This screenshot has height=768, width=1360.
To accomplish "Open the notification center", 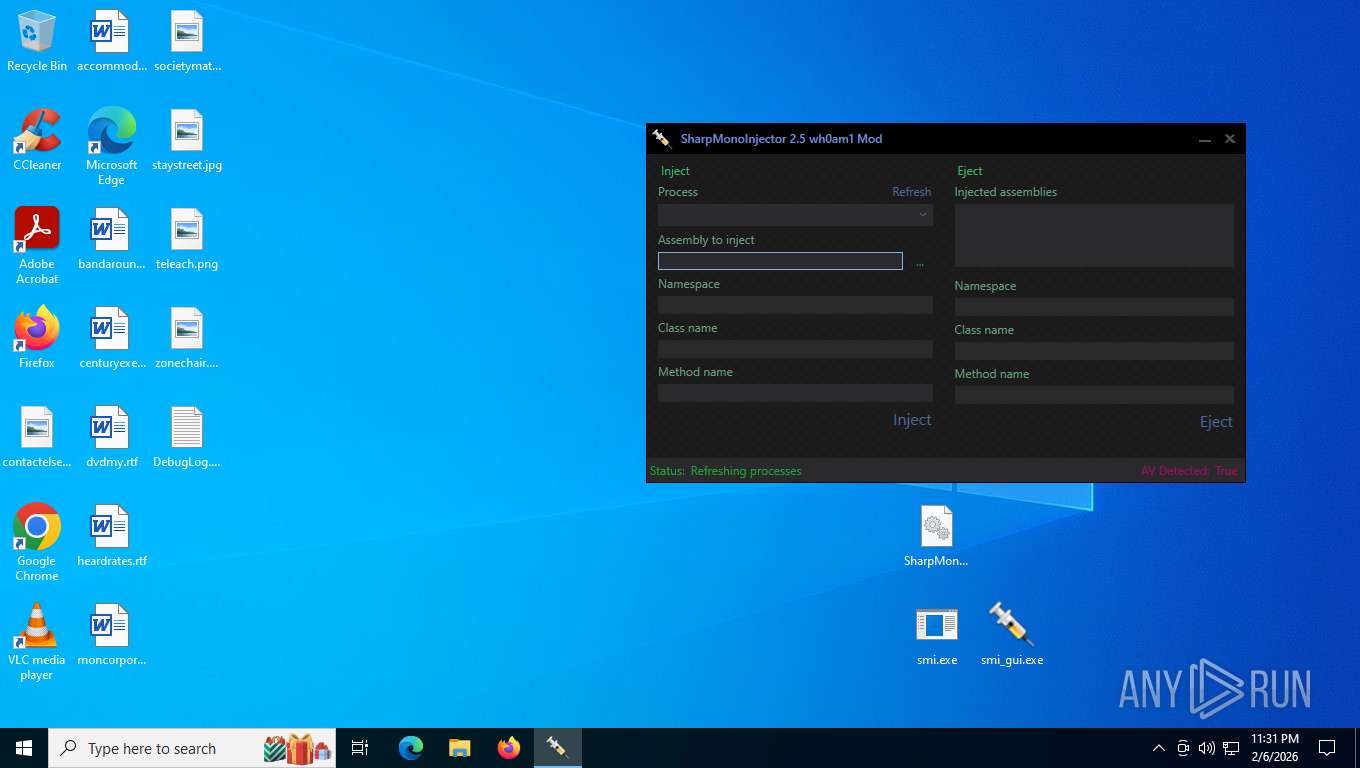I will tap(1327, 748).
